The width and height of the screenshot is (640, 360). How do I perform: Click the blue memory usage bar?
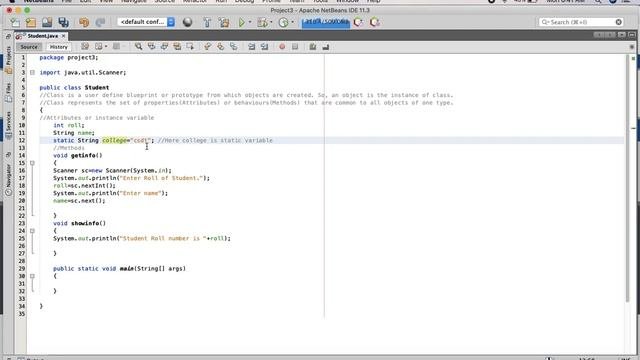tap(326, 22)
